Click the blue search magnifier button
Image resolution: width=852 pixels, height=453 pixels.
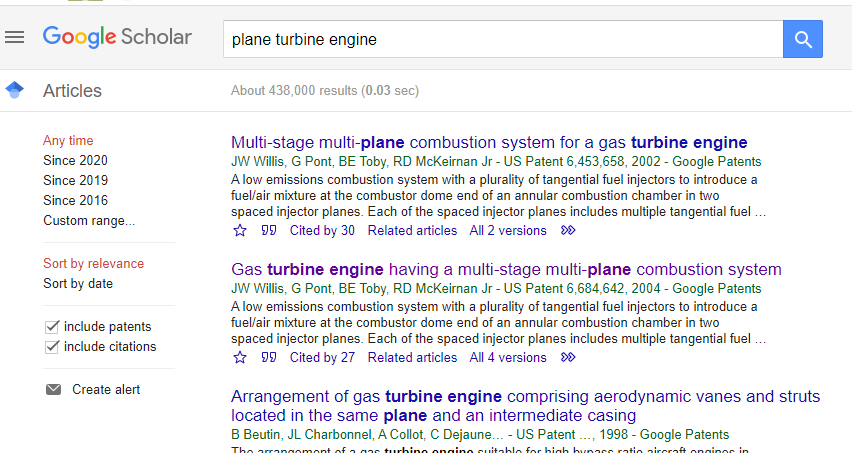click(802, 39)
